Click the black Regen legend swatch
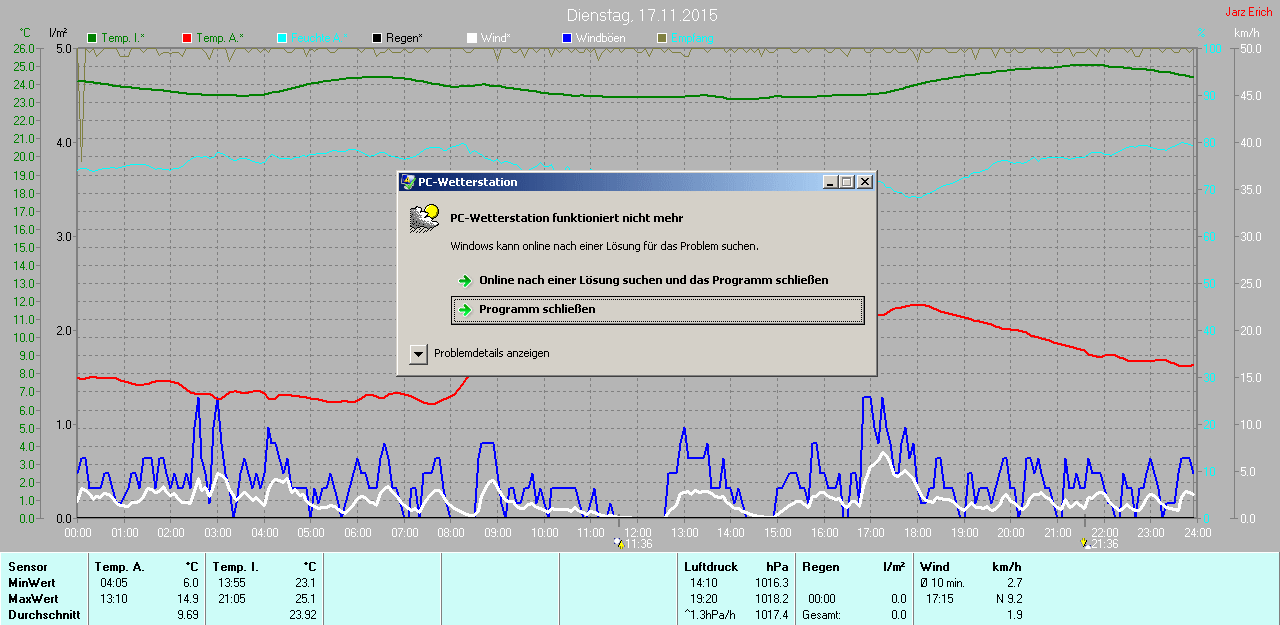Screen dimensions: 1280x625 coord(377,38)
